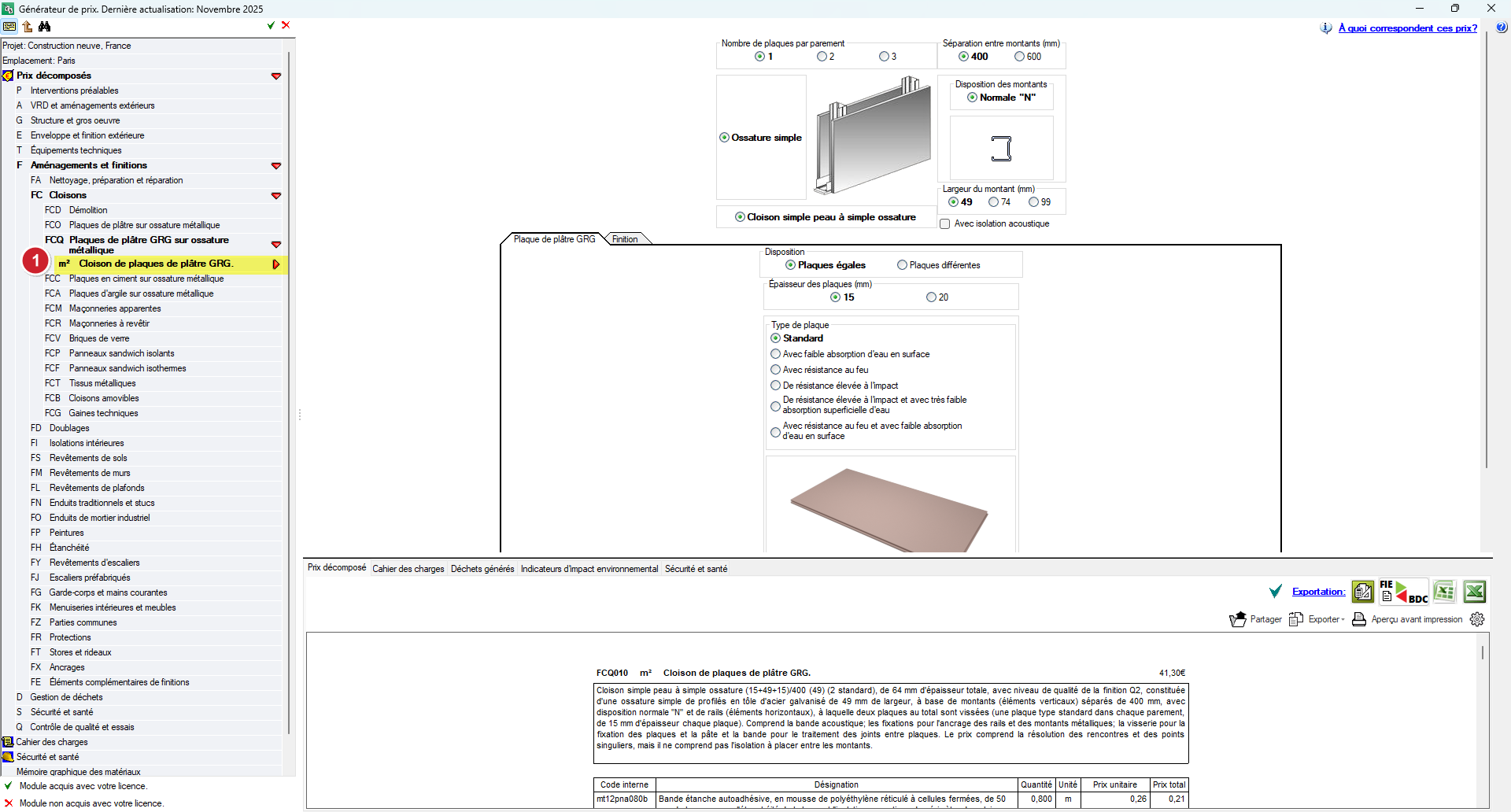This screenshot has width=1511, height=812.
Task: Click the info speech bubble icon
Action: coord(1326,28)
